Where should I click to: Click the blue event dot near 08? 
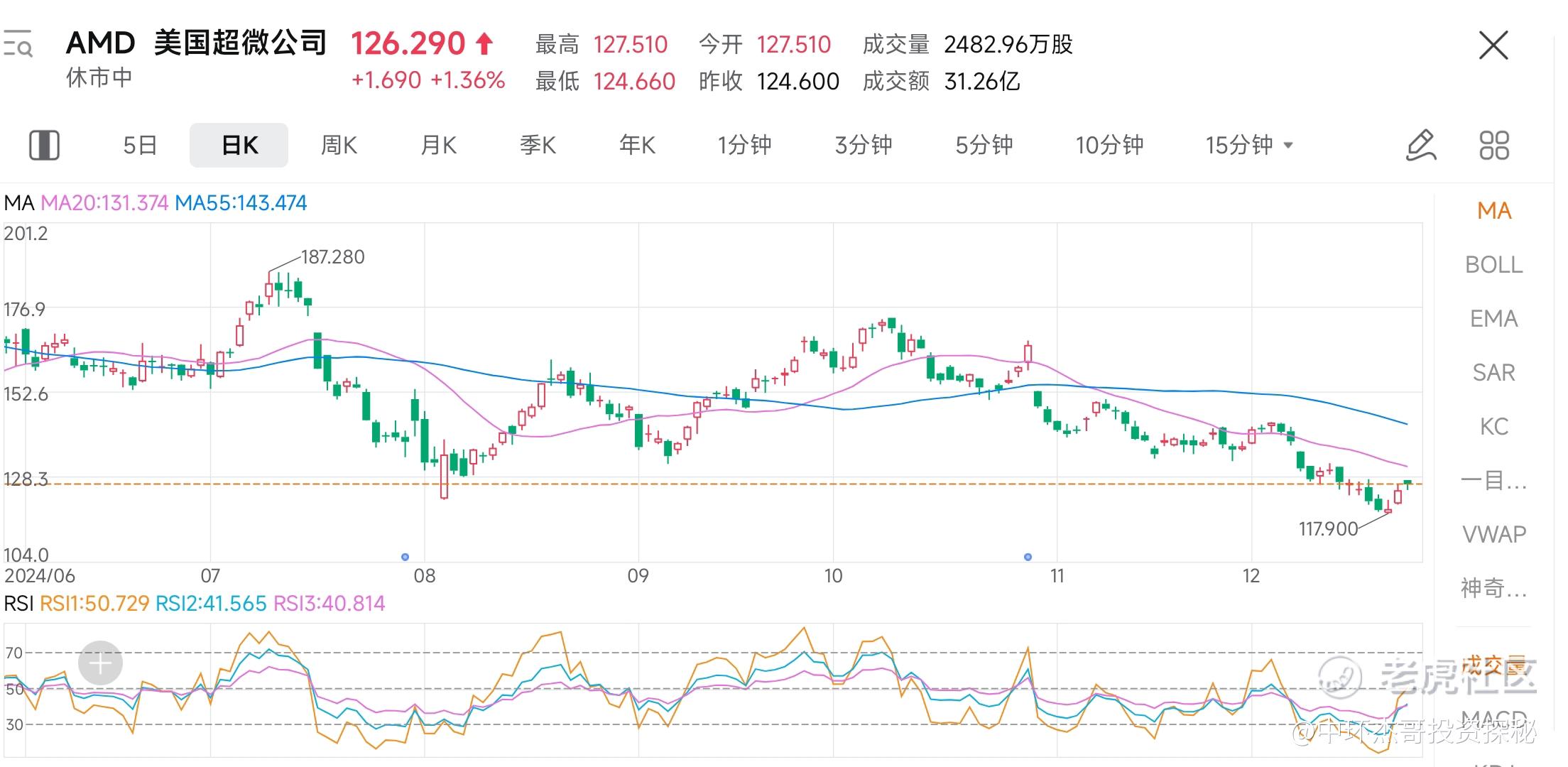click(x=405, y=557)
